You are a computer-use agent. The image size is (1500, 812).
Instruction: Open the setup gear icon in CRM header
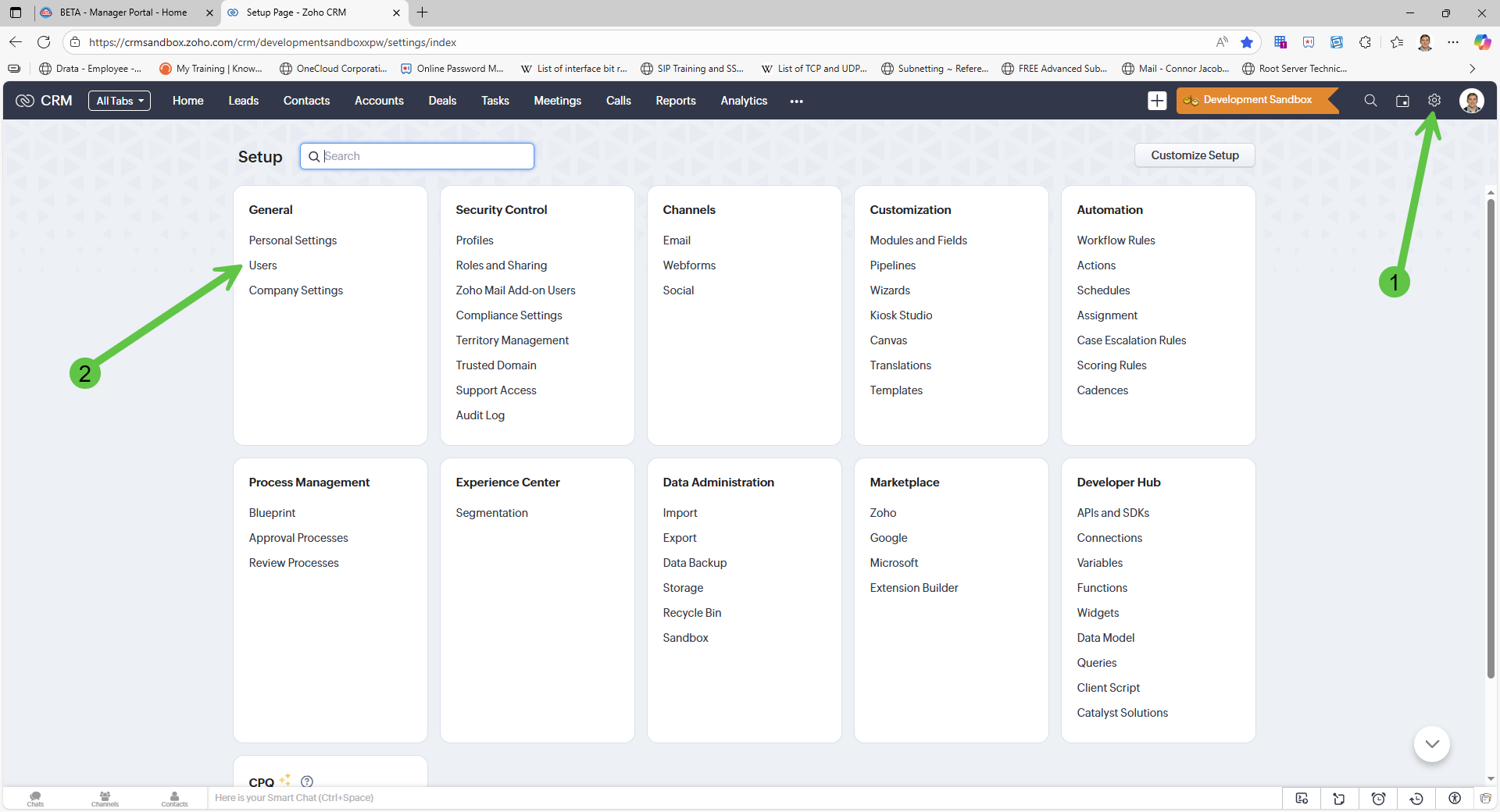1434,101
